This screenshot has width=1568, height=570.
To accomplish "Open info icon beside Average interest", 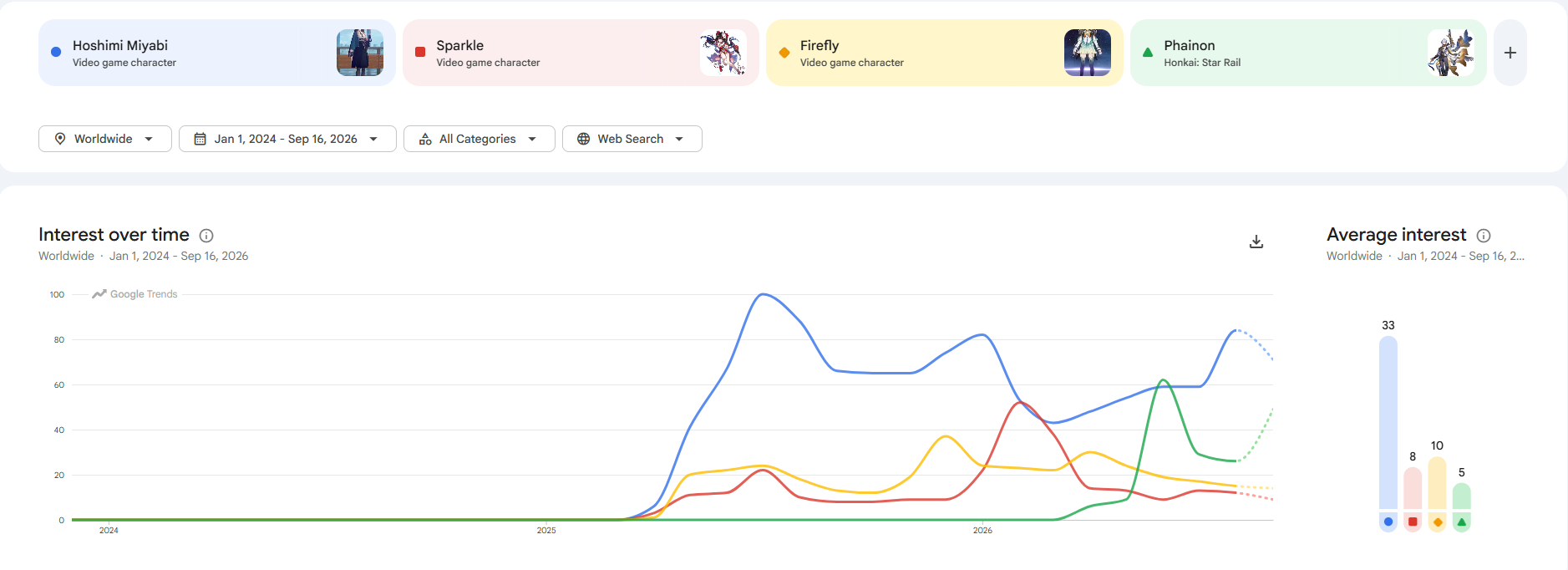I will pyautogui.click(x=1484, y=236).
